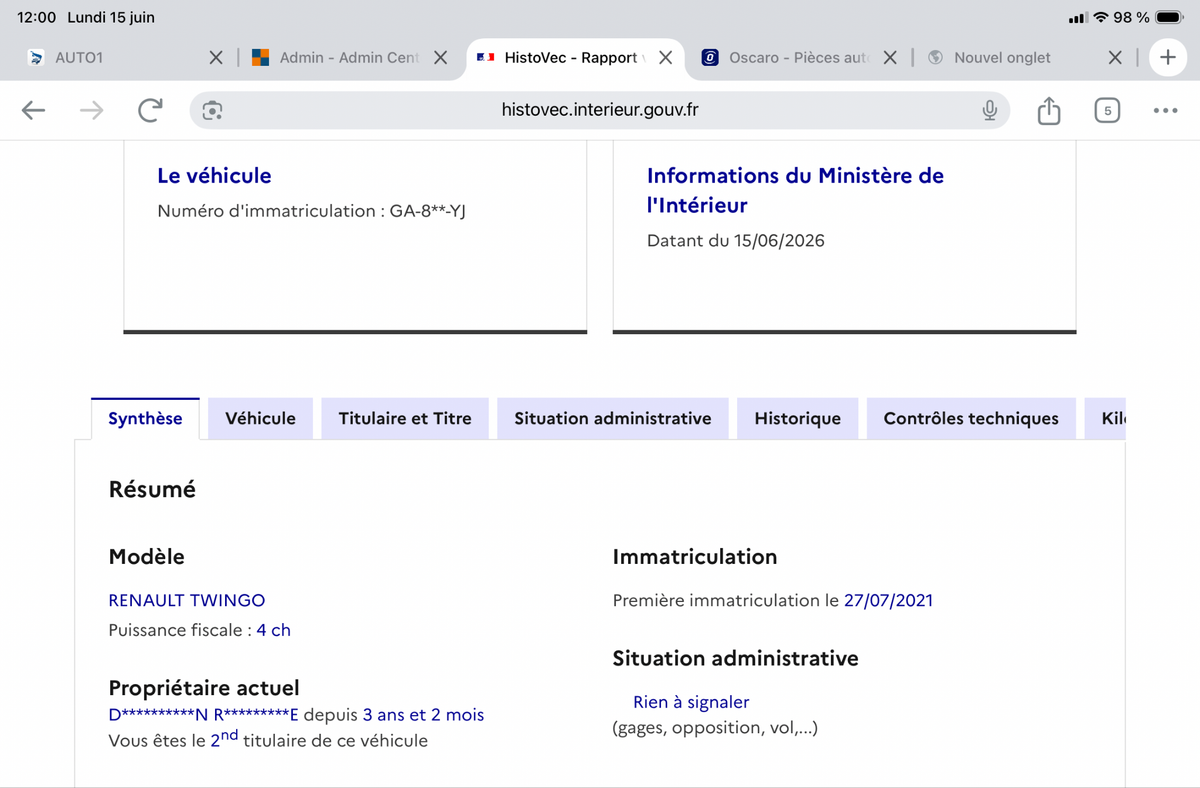Add a new tab with plus button
1200x788 pixels.
click(x=1167, y=58)
